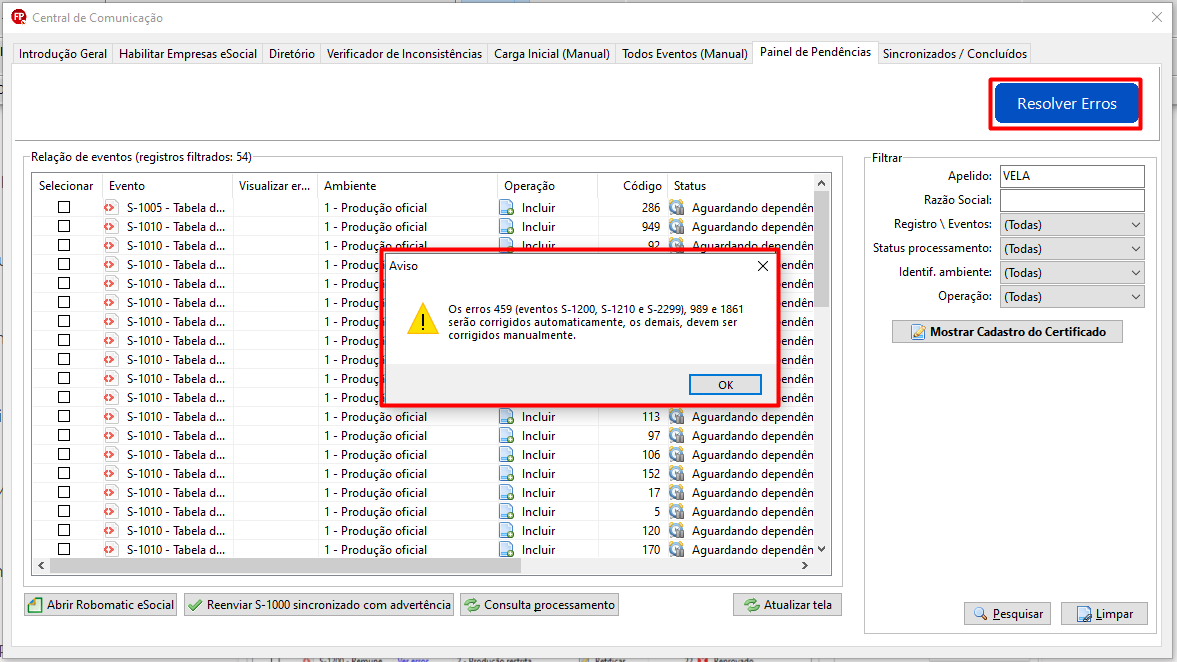This screenshot has width=1177, height=662.
Task: Confirm the Aviso dialog with OK
Action: [x=725, y=384]
